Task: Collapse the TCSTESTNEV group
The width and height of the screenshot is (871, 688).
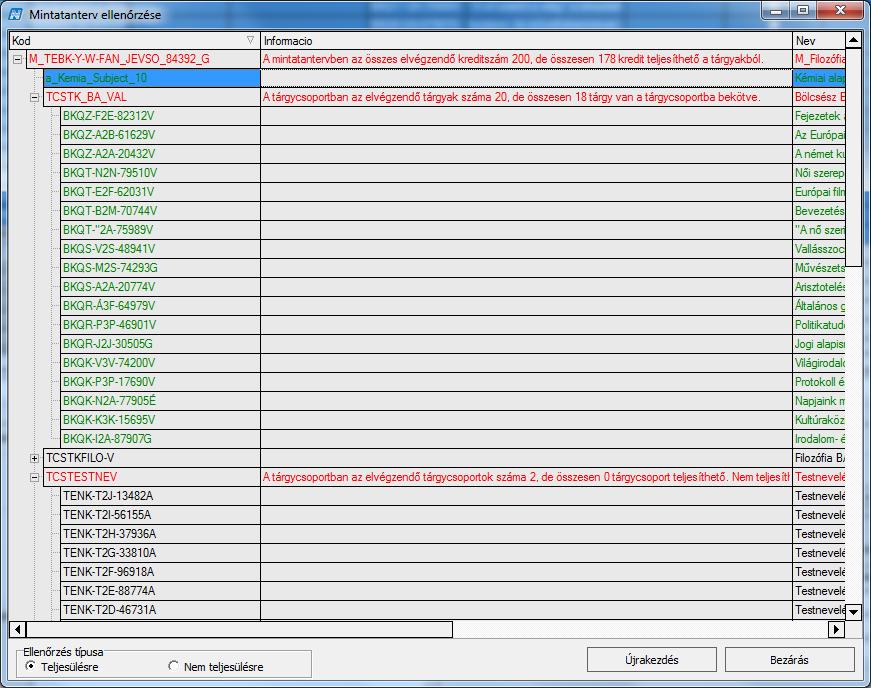Action: click(x=34, y=478)
